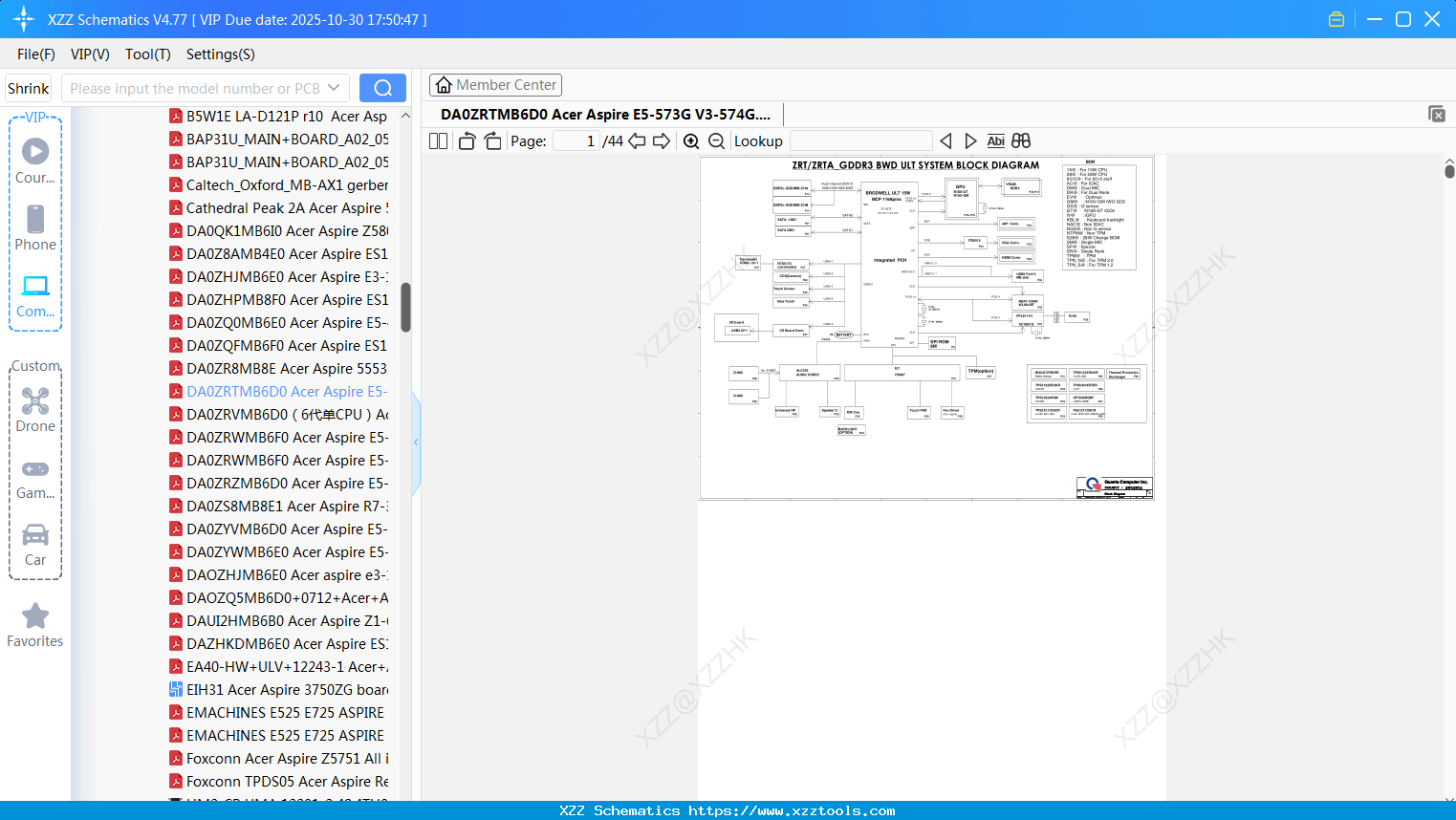
Task: Click the blue search button
Action: [382, 88]
